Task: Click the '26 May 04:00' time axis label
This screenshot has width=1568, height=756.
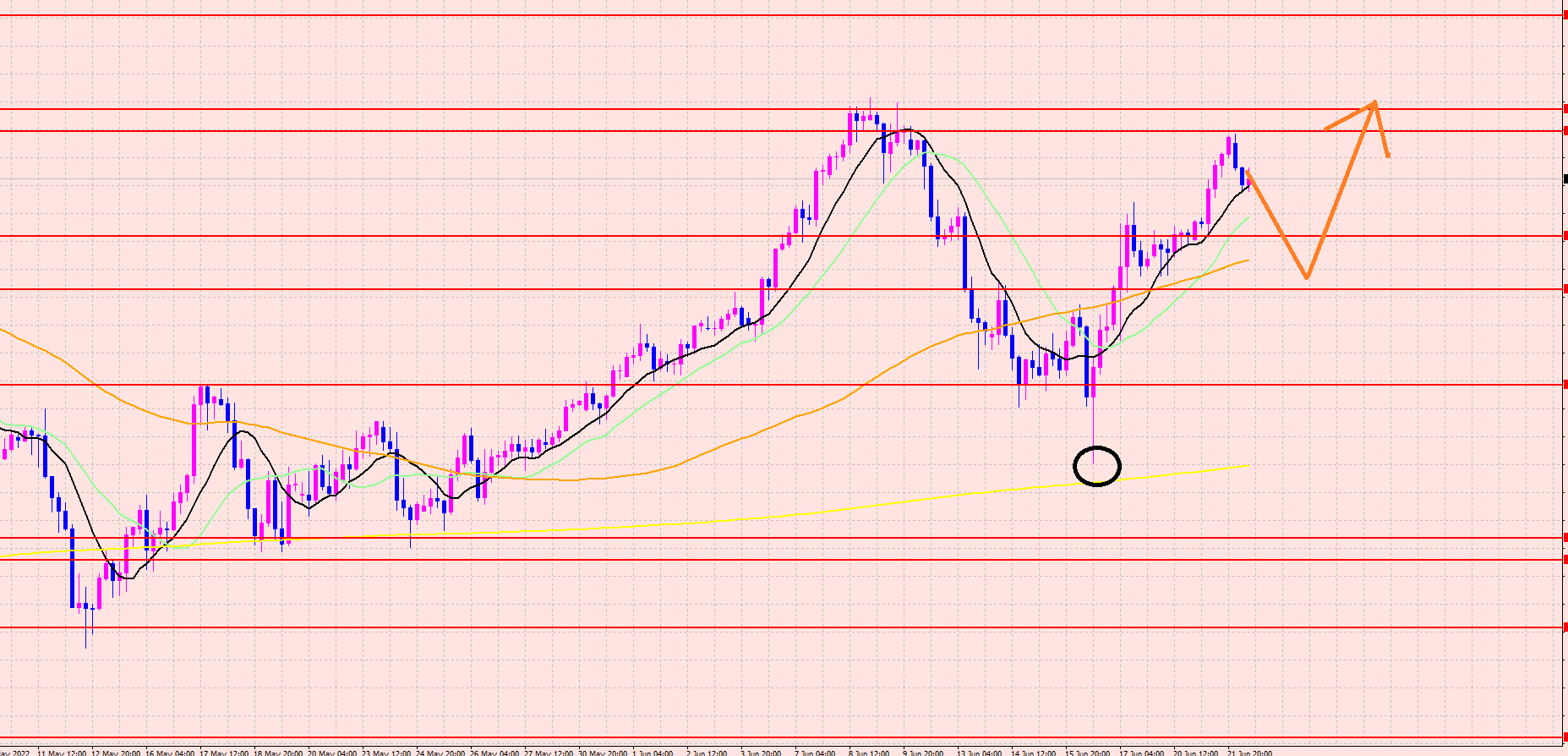Action: (494, 752)
